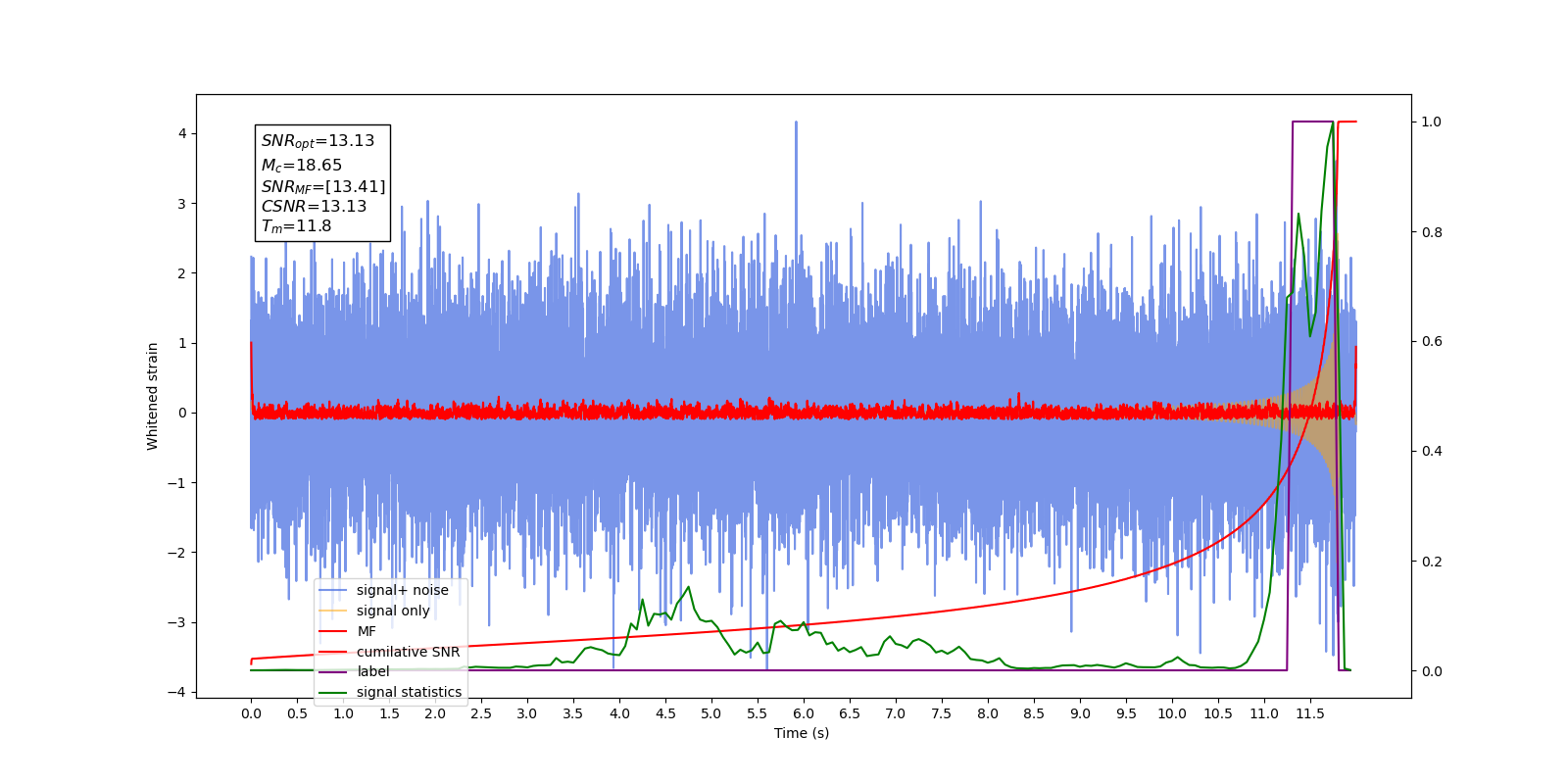Click the top of the purple label plateau

pyautogui.click(x=1312, y=122)
